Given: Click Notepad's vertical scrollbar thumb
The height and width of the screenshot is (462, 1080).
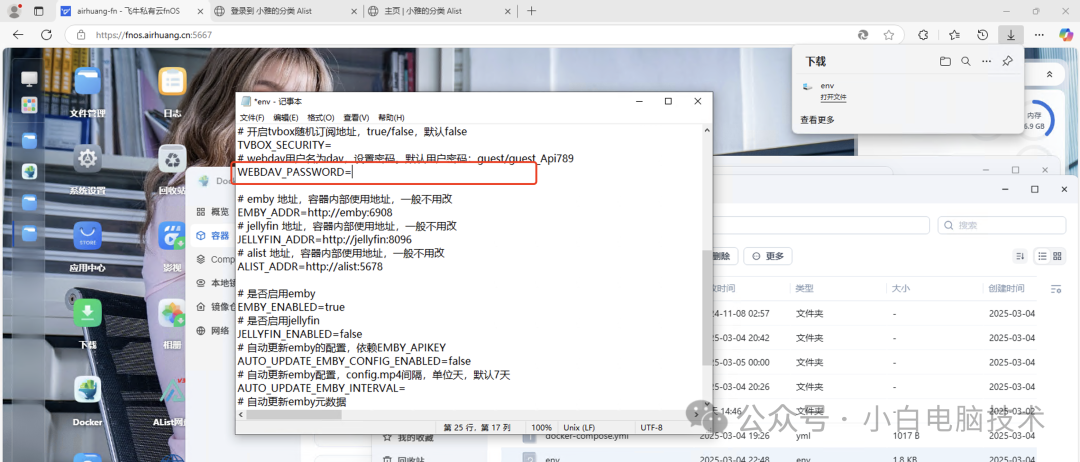Looking at the screenshot, I should point(707,306).
